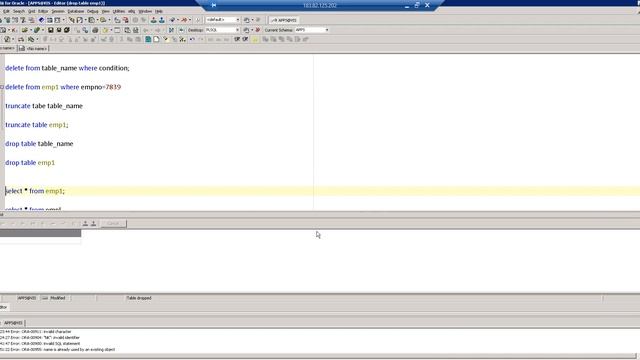
Task: Click the 'Table dropped' status message
Action: point(139,298)
